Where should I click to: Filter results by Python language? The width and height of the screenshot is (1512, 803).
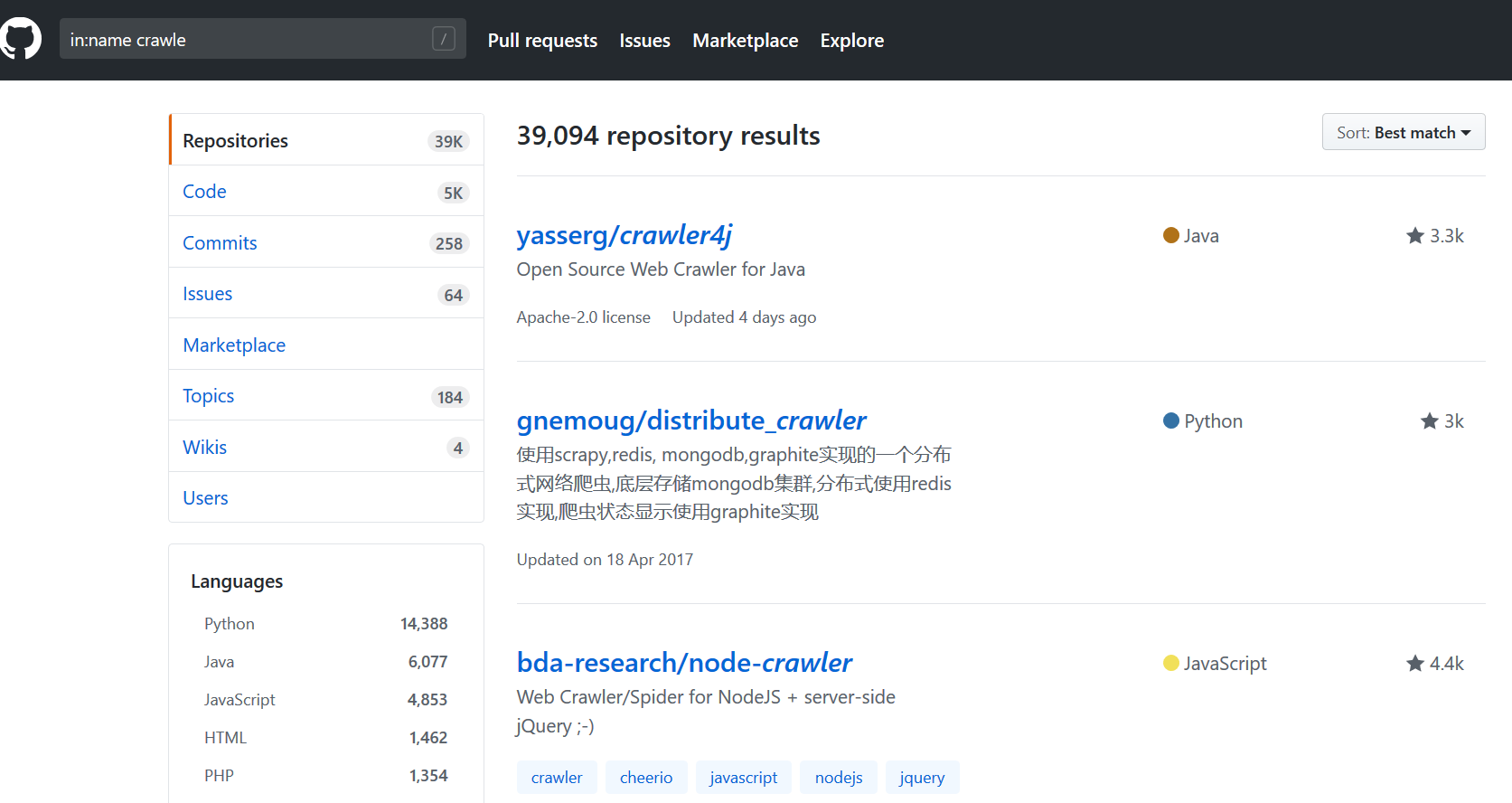pyautogui.click(x=230, y=624)
